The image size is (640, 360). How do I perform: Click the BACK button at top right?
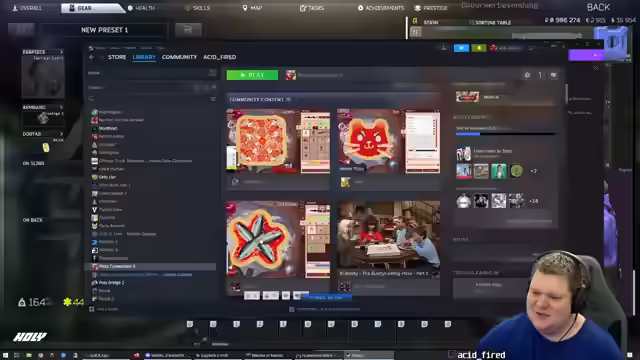[598, 7]
